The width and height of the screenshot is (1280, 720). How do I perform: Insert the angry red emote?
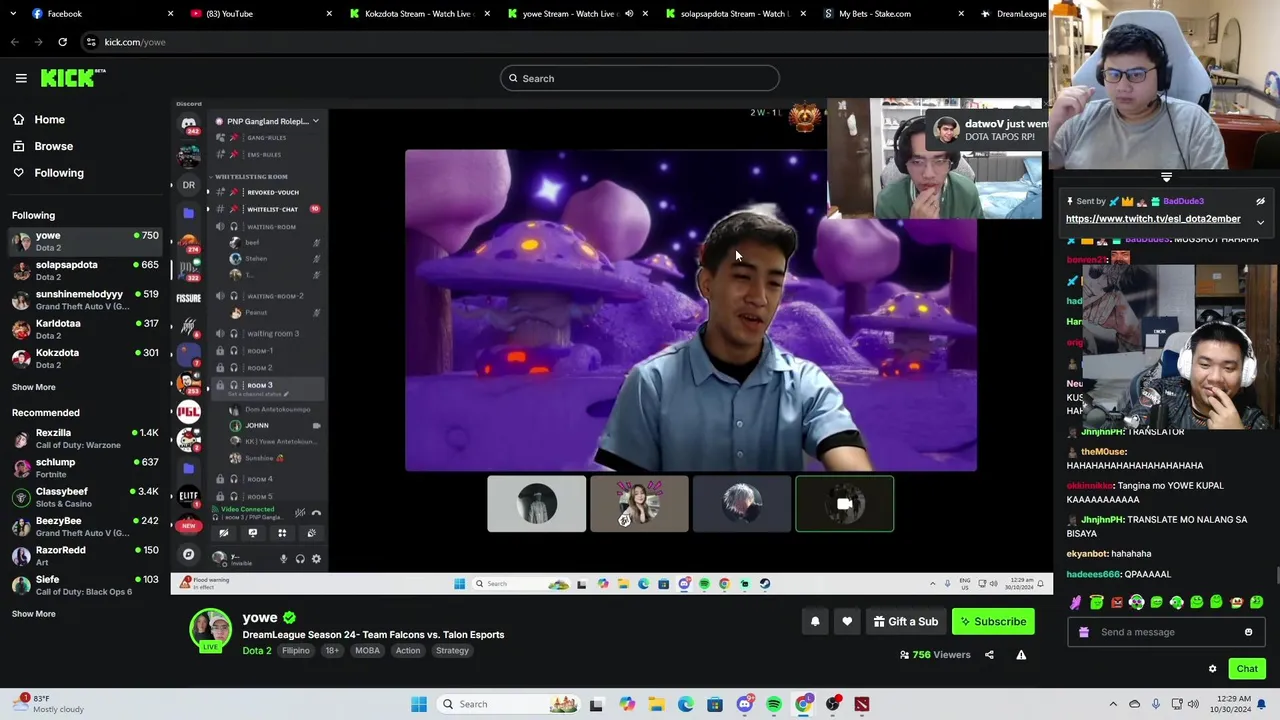point(1116,602)
